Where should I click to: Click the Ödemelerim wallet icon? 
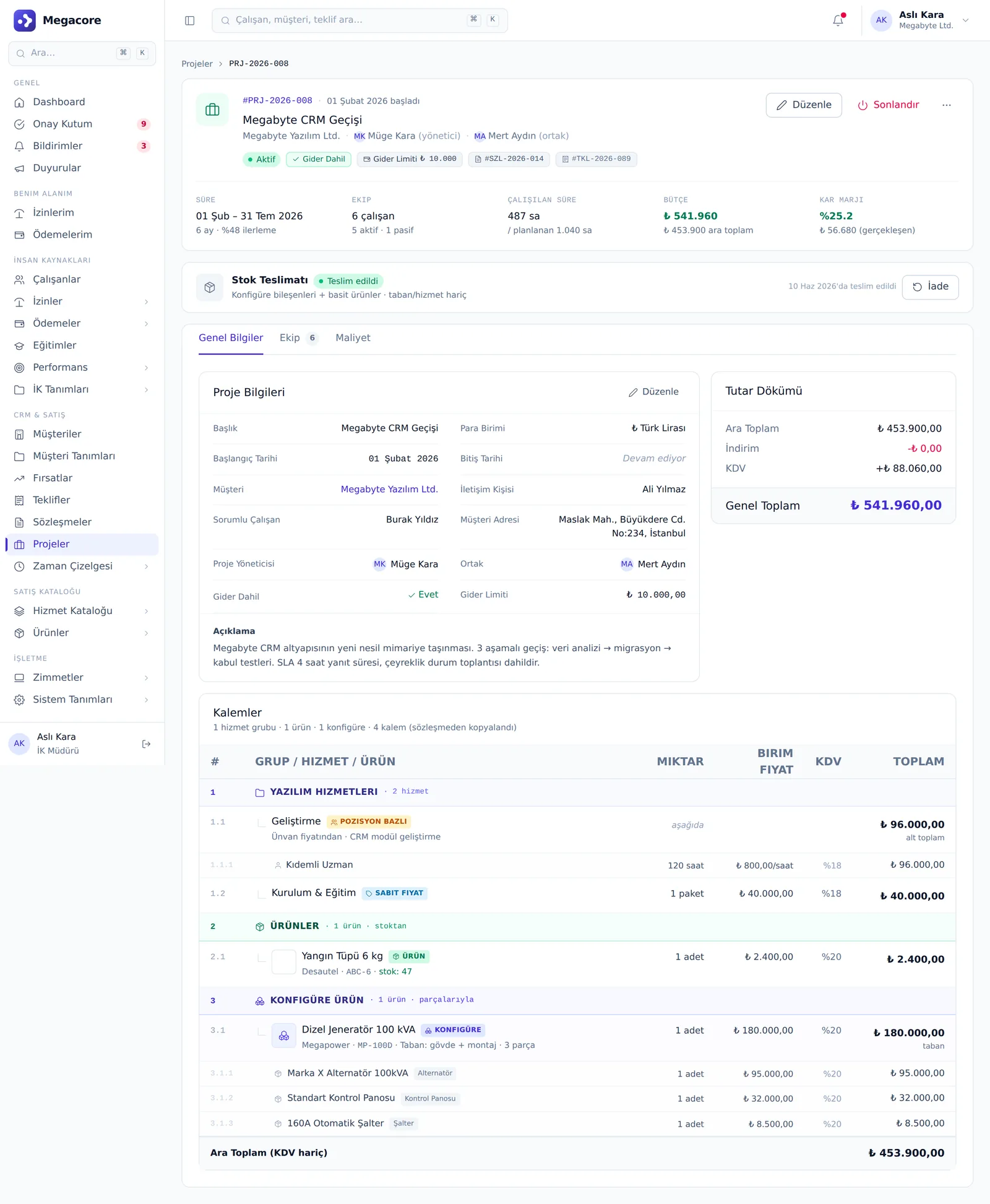click(20, 235)
